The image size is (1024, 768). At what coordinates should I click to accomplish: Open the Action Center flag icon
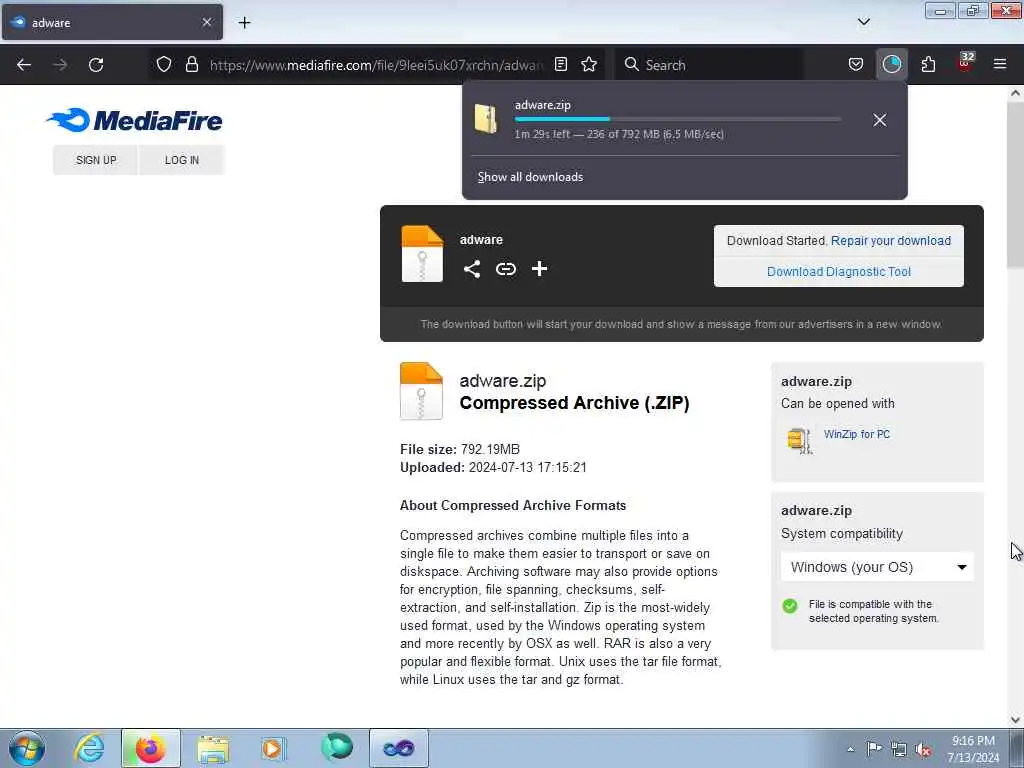click(874, 748)
